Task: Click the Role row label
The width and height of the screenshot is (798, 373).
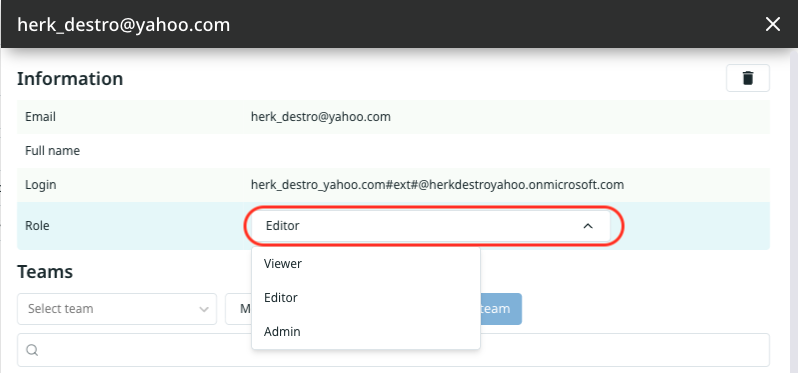Action: coord(37,226)
